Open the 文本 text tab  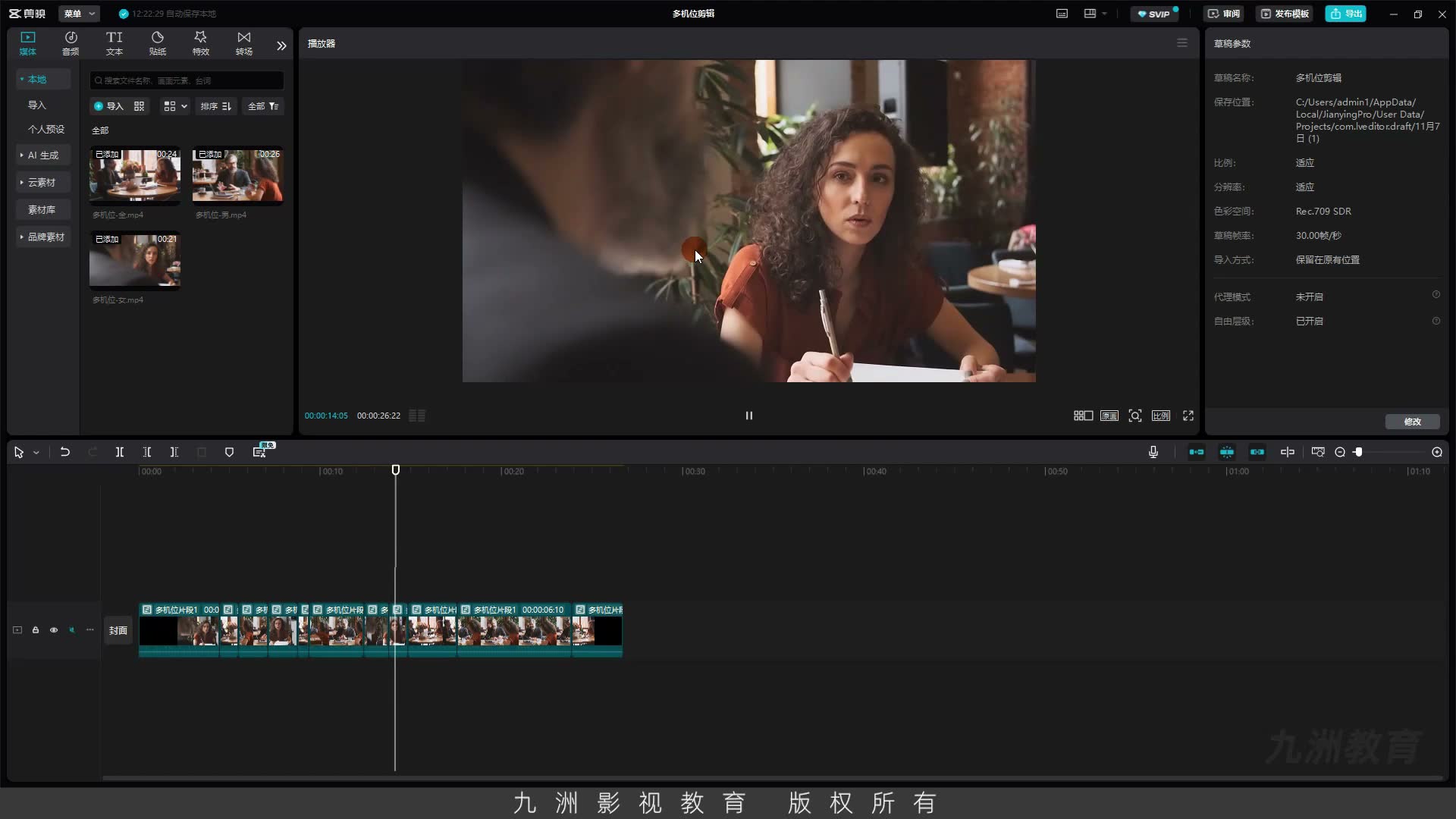(x=114, y=43)
